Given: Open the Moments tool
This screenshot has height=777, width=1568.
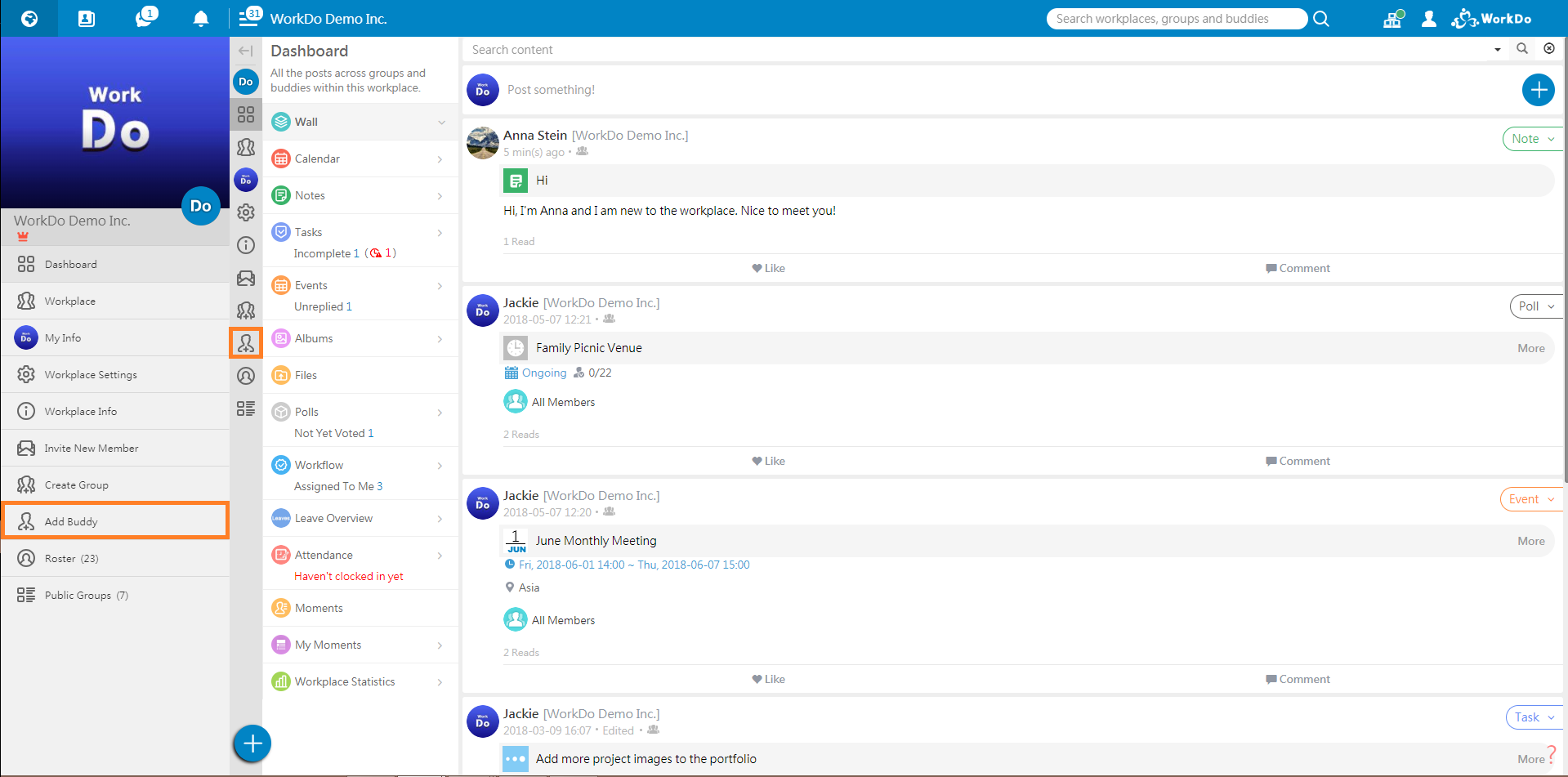Looking at the screenshot, I should [360, 608].
